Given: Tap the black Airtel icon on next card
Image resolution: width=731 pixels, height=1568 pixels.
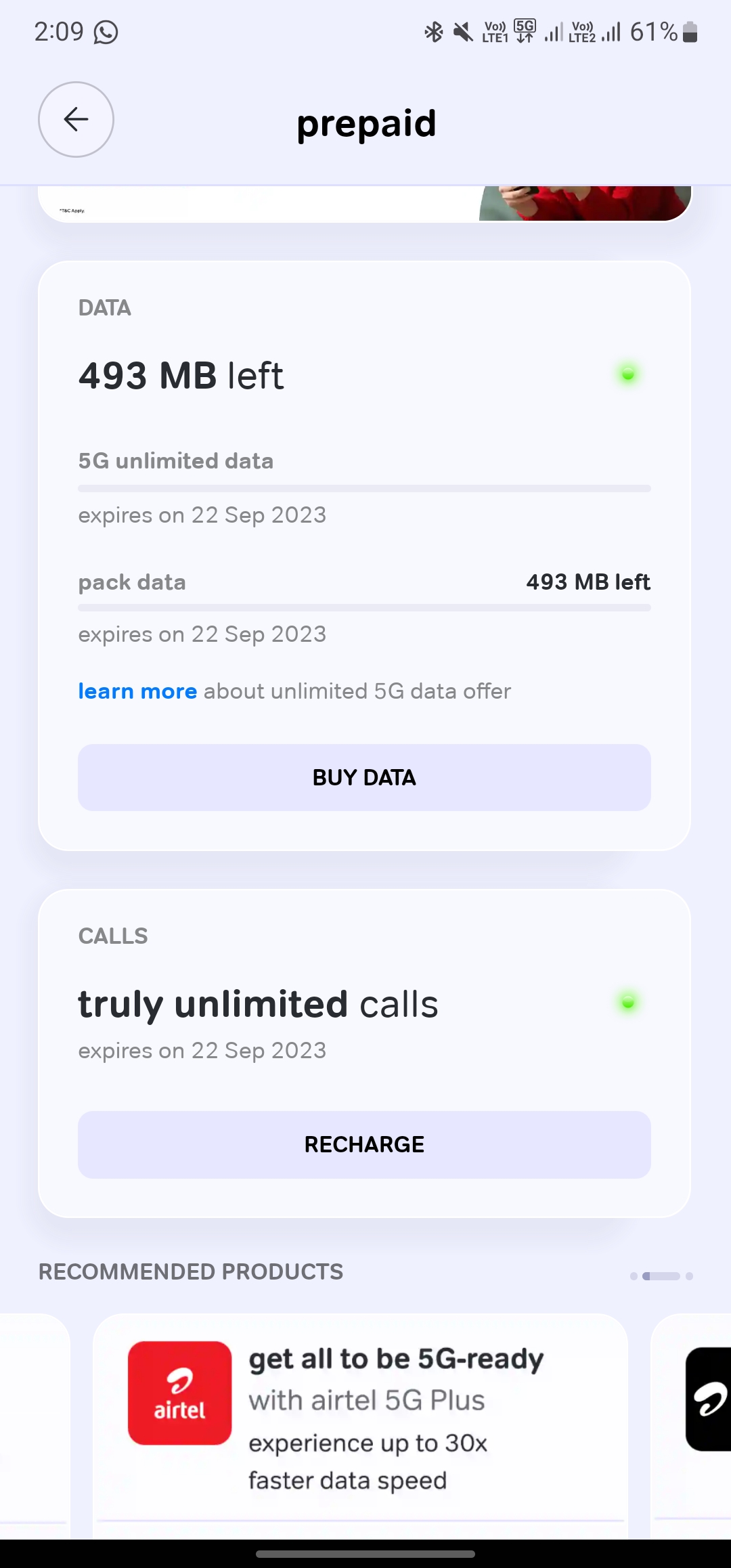Looking at the screenshot, I should tap(708, 1399).
